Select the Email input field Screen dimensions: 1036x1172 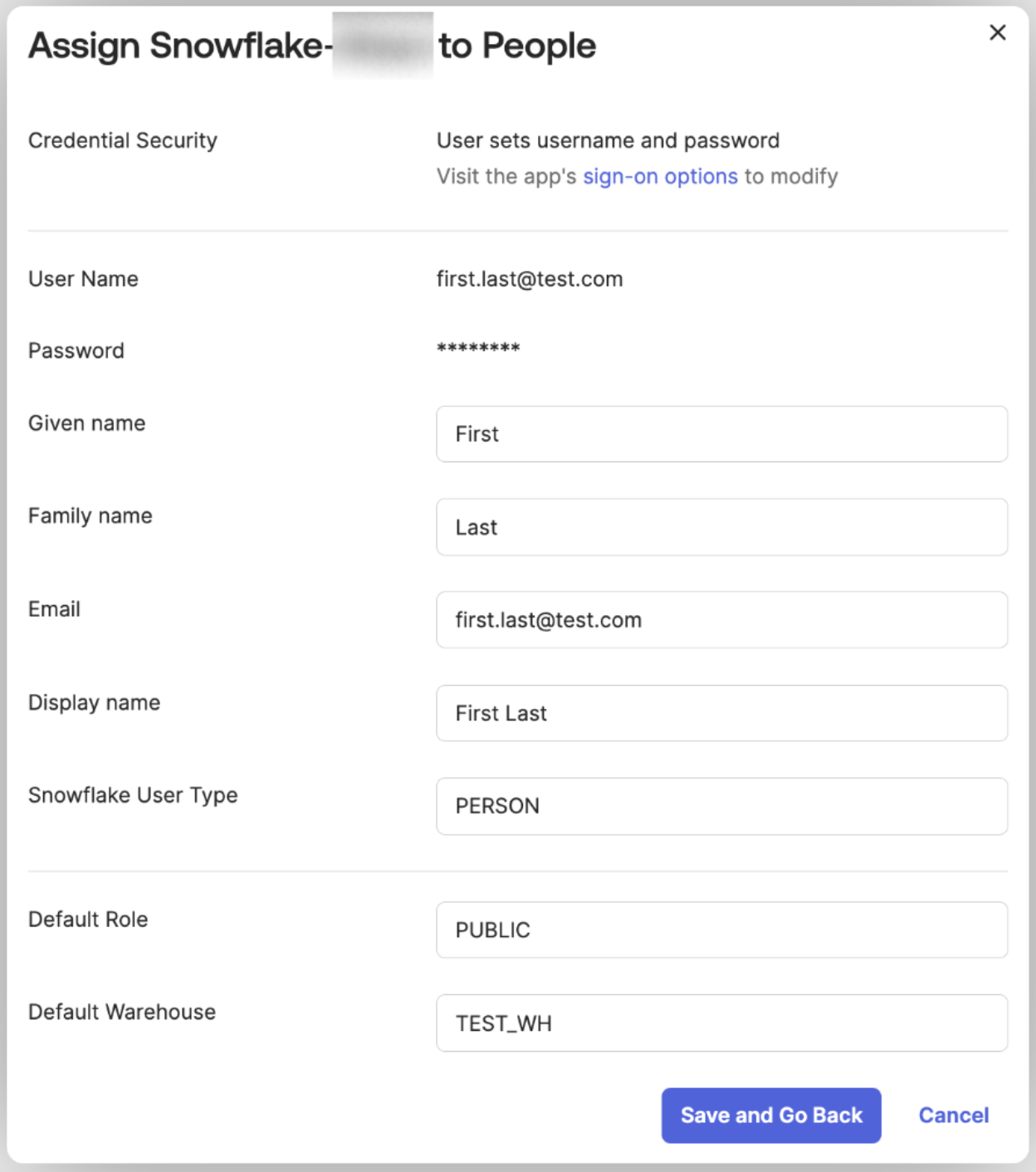point(721,620)
